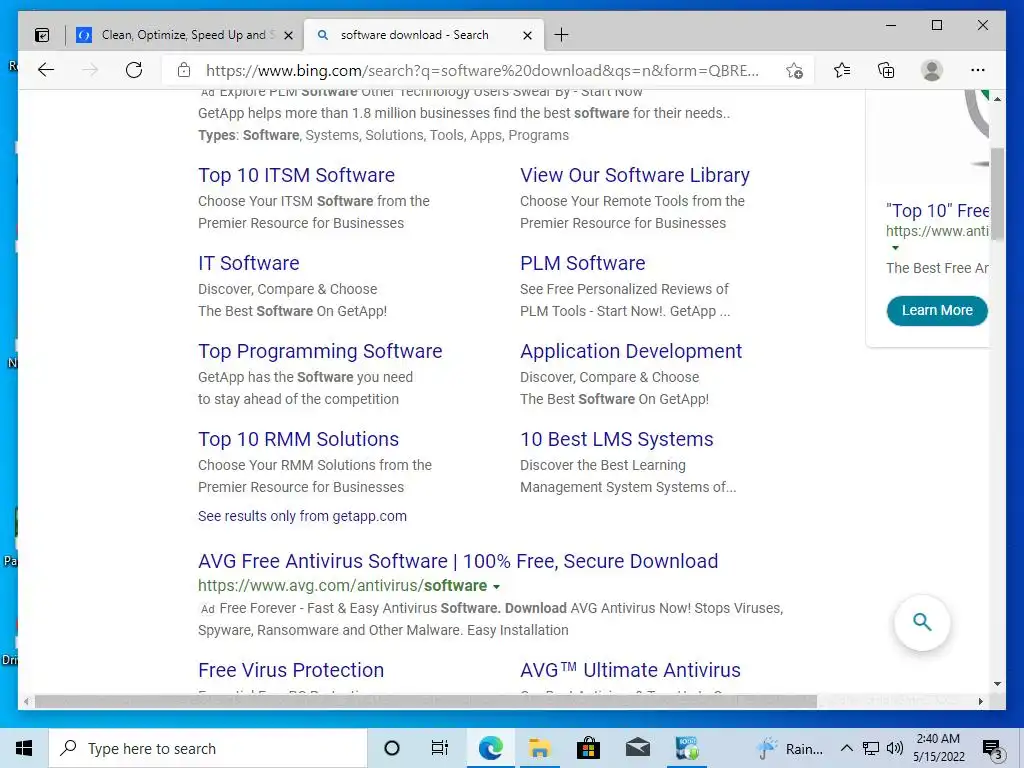This screenshot has width=1024, height=768.
Task: Open the user profile avatar
Action: 932,70
